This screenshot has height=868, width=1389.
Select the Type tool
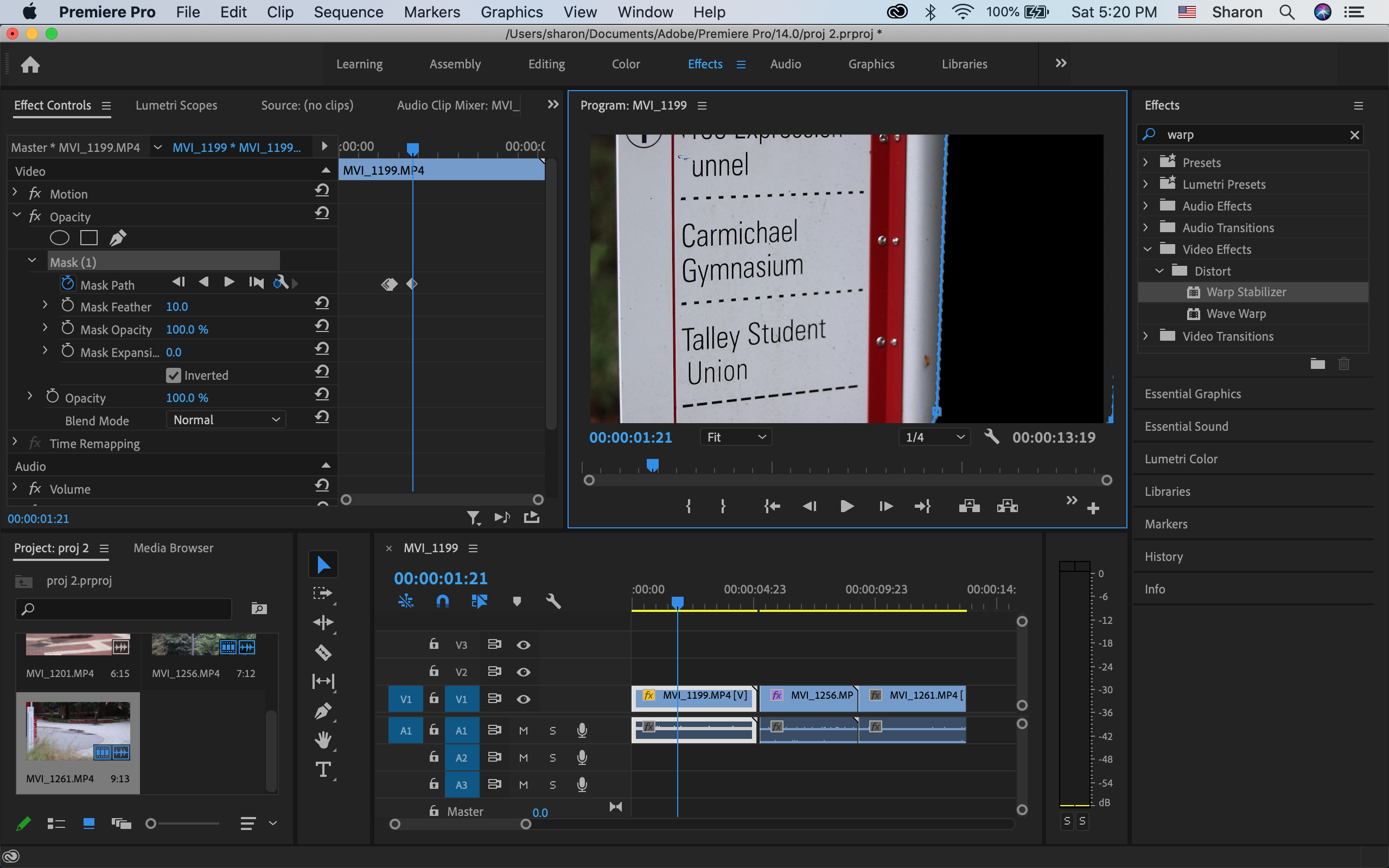coord(323,769)
